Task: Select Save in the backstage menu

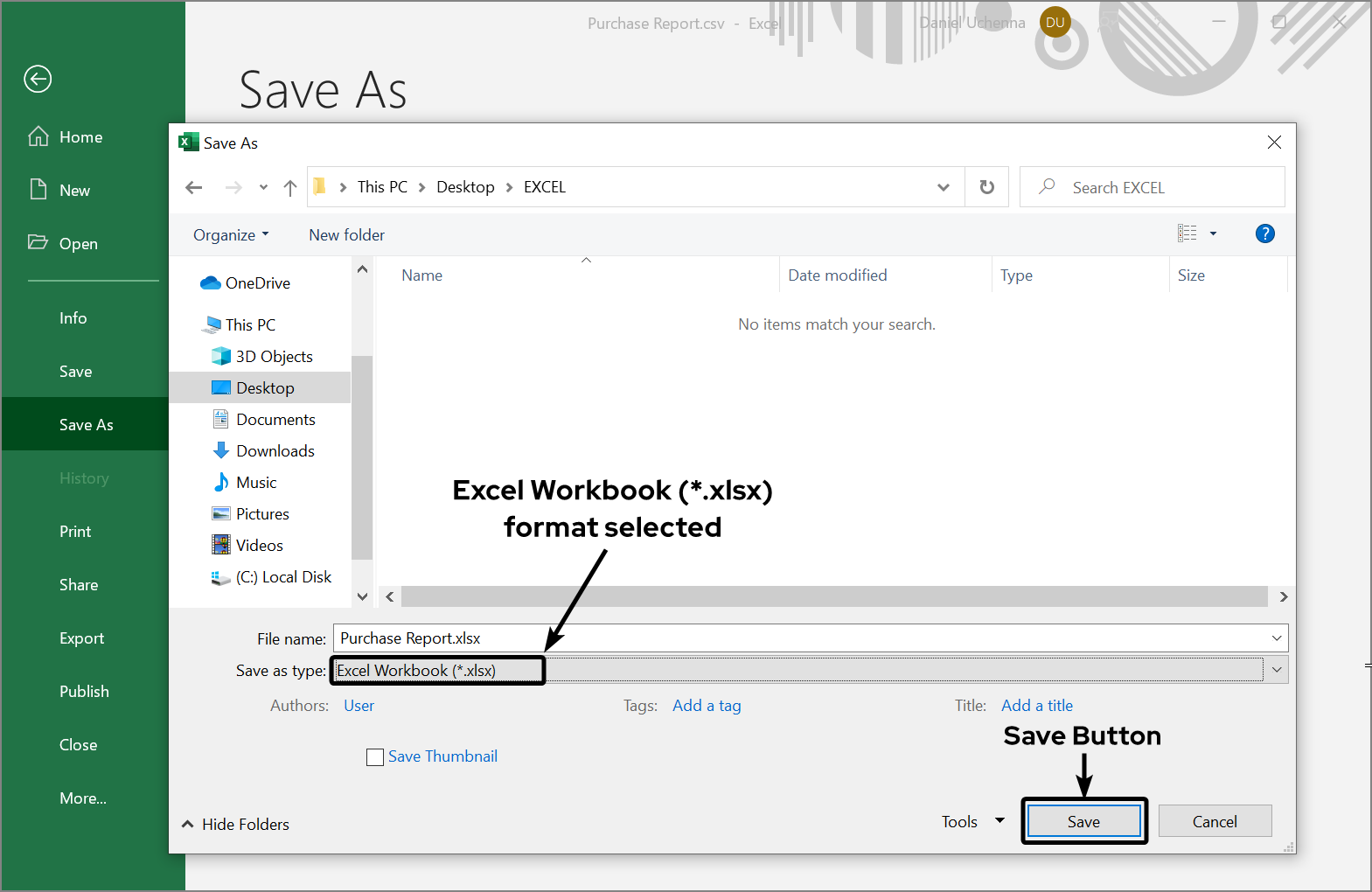Action: point(76,372)
